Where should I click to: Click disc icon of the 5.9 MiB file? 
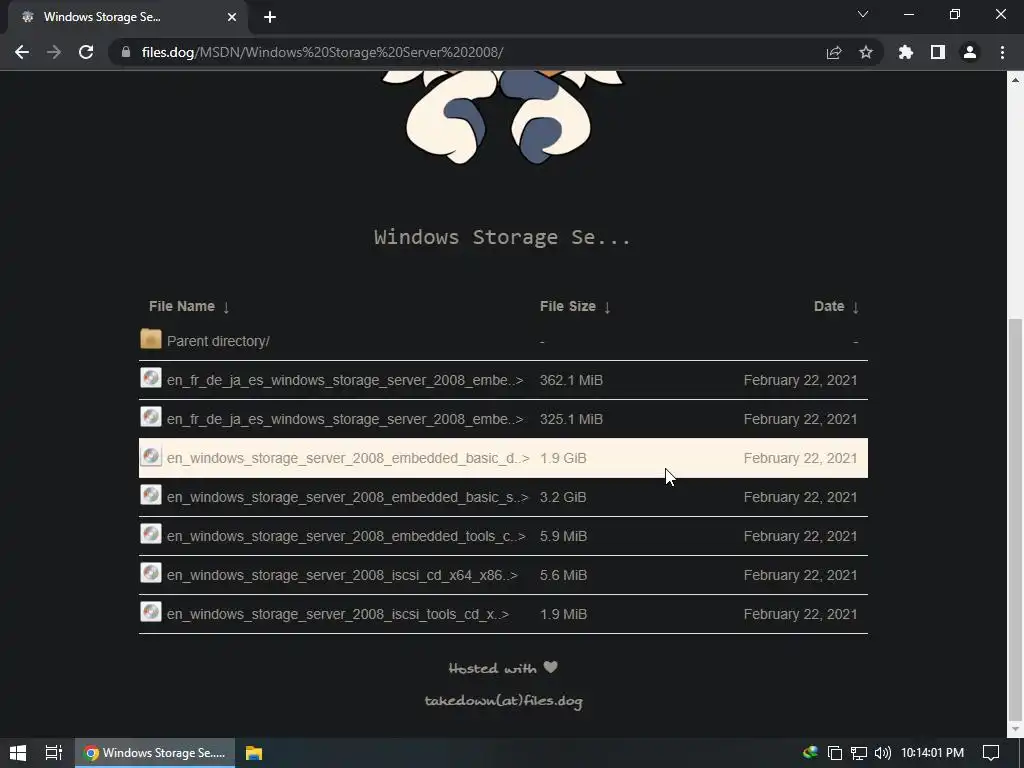151,534
